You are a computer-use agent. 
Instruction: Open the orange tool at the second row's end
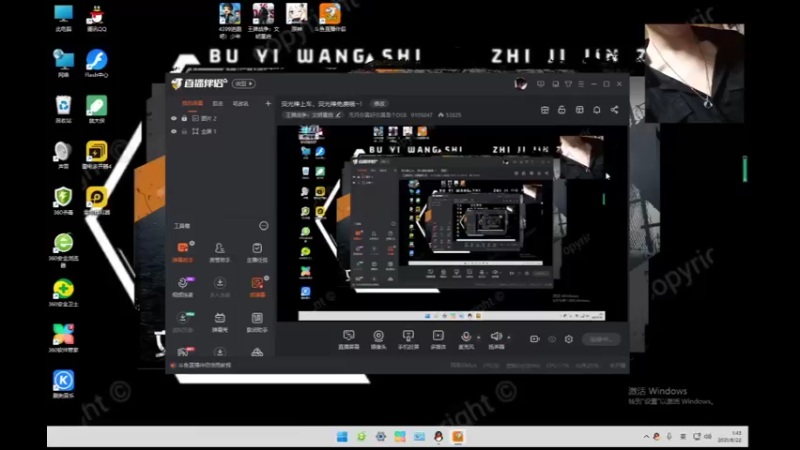click(x=257, y=287)
